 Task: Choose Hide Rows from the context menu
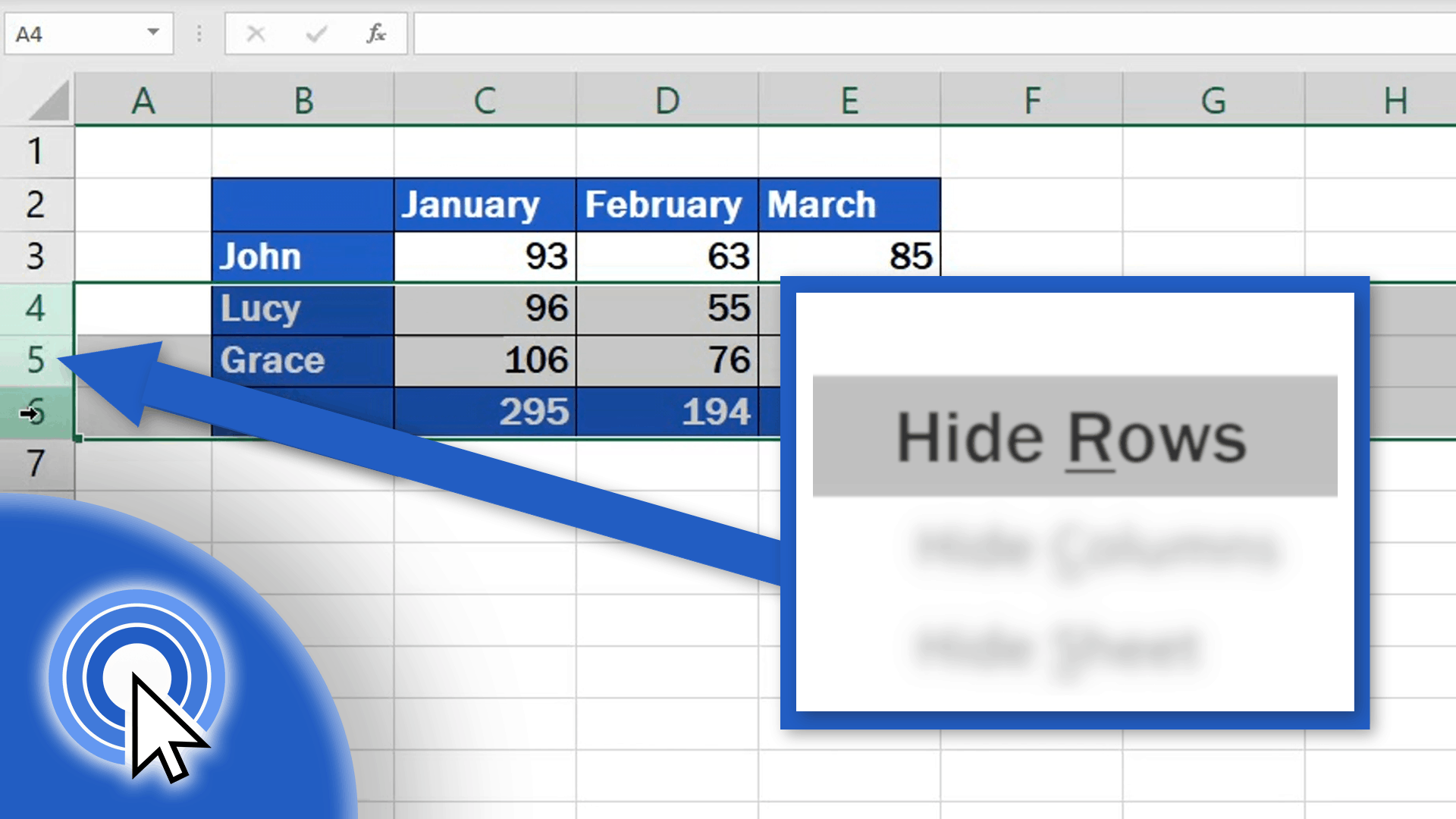click(x=1072, y=436)
